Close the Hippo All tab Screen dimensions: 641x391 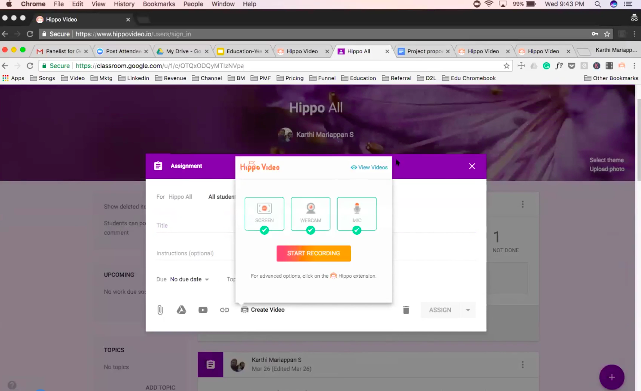click(x=387, y=51)
